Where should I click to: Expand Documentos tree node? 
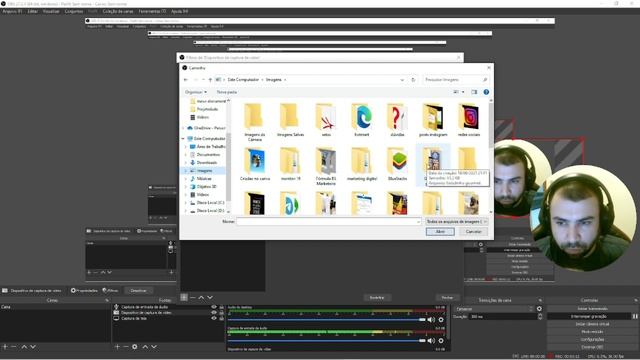pos(186,155)
